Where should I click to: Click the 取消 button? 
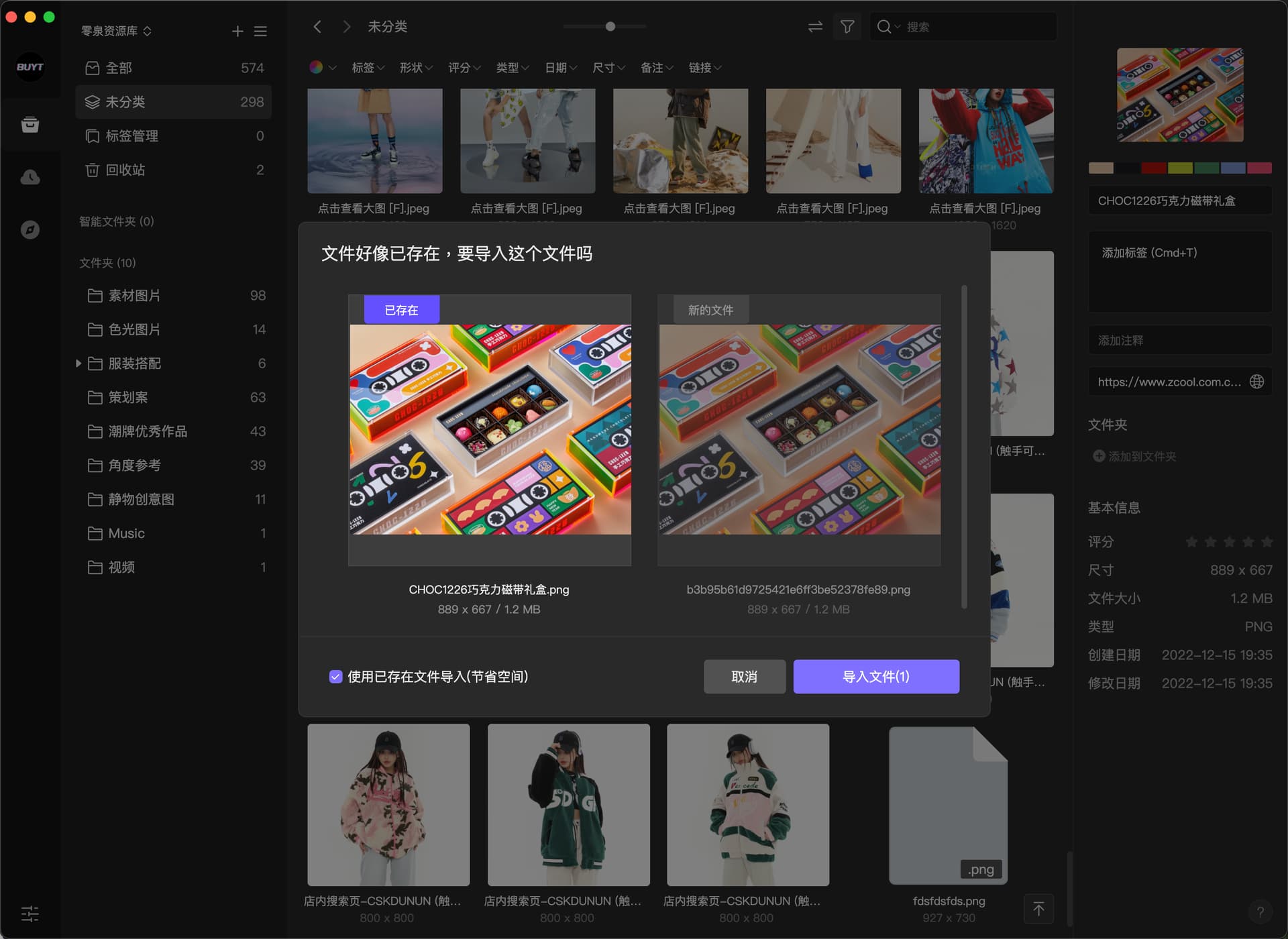tap(744, 677)
